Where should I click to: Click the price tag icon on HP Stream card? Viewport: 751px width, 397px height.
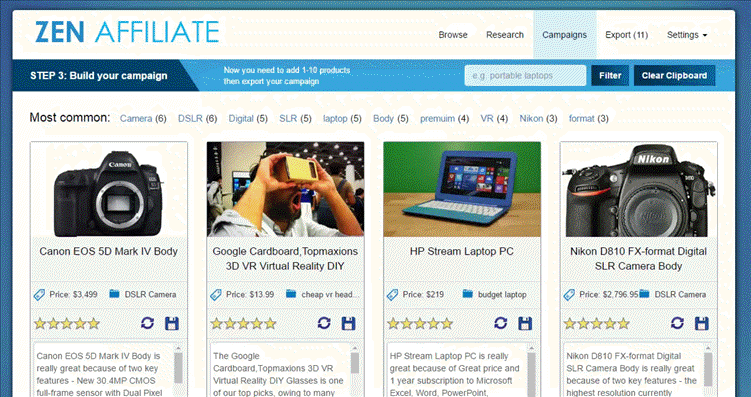(x=392, y=294)
